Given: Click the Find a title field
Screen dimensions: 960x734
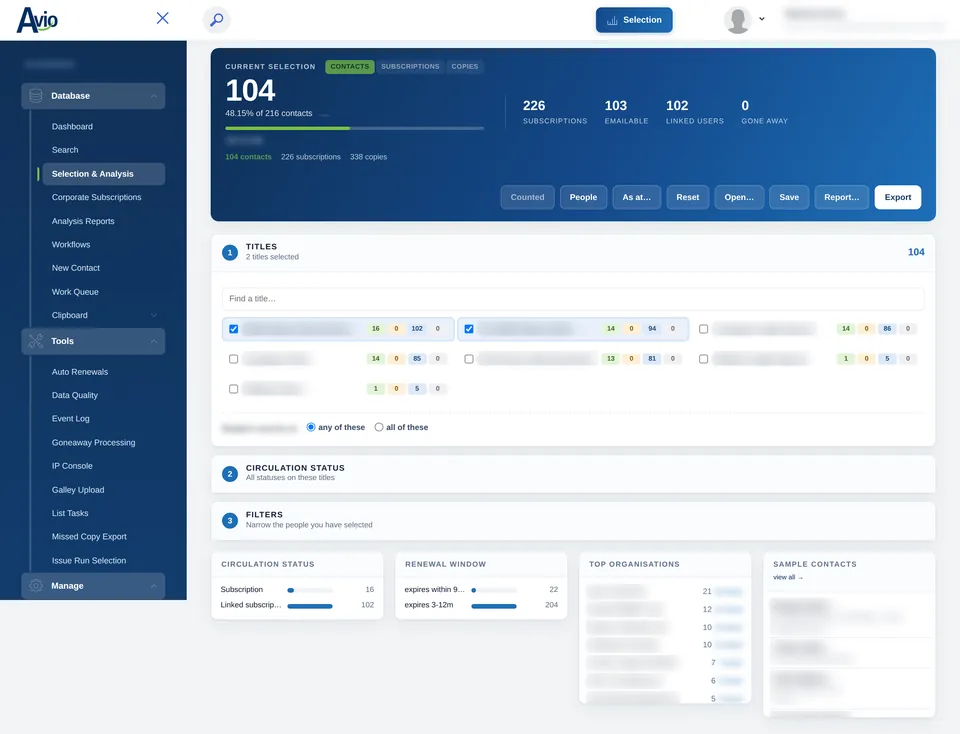Looking at the screenshot, I should (x=572, y=299).
